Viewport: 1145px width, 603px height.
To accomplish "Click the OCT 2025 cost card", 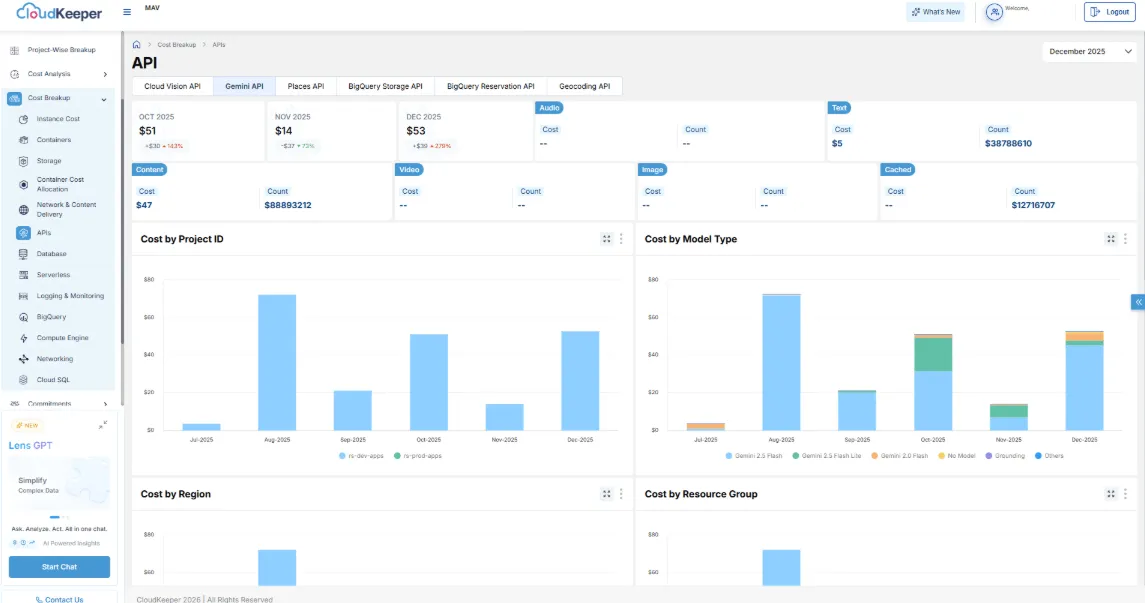I will [x=198, y=131].
